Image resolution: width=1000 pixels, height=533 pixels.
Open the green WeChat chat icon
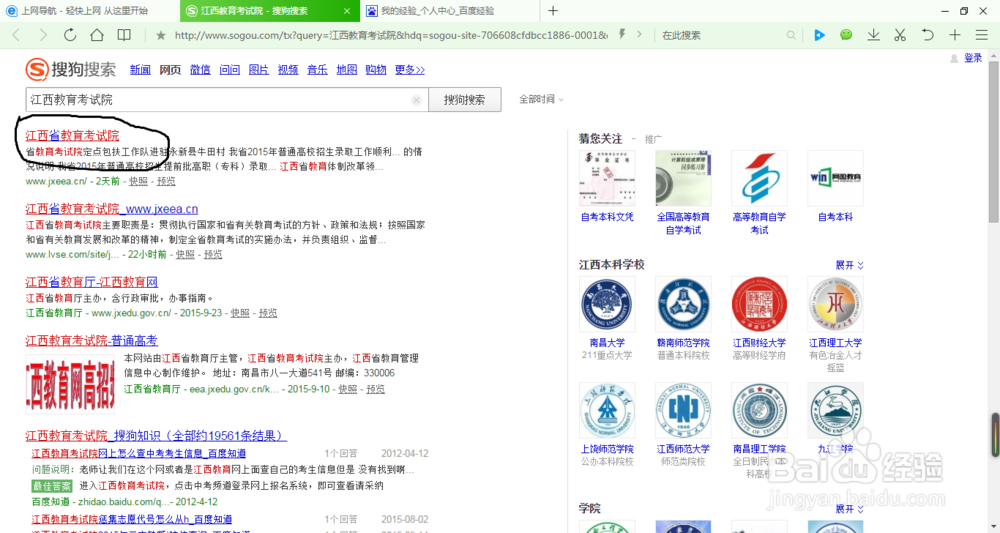[846, 35]
